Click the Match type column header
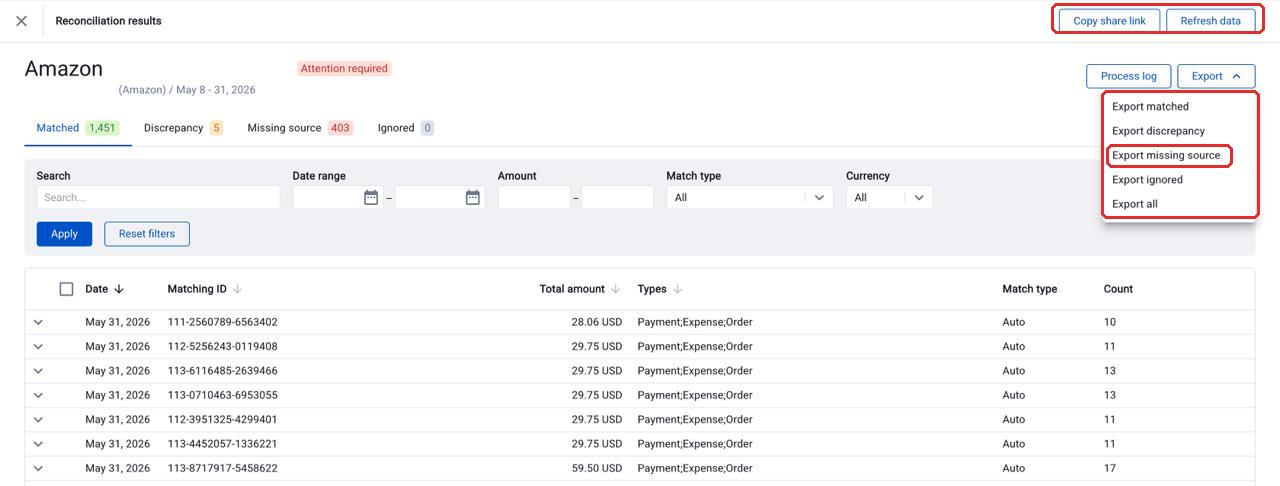This screenshot has width=1280, height=486. coord(1030,289)
